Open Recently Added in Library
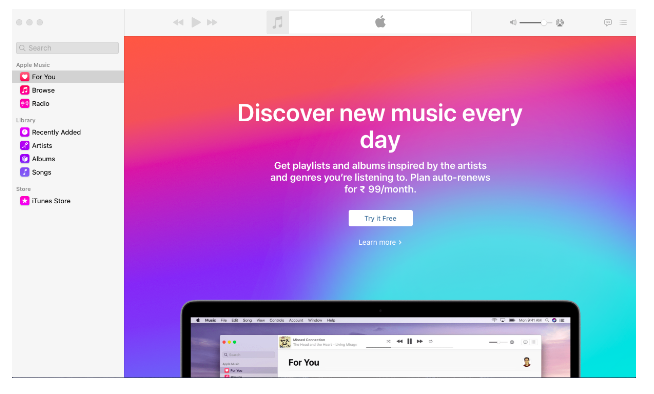 [x=68, y=132]
